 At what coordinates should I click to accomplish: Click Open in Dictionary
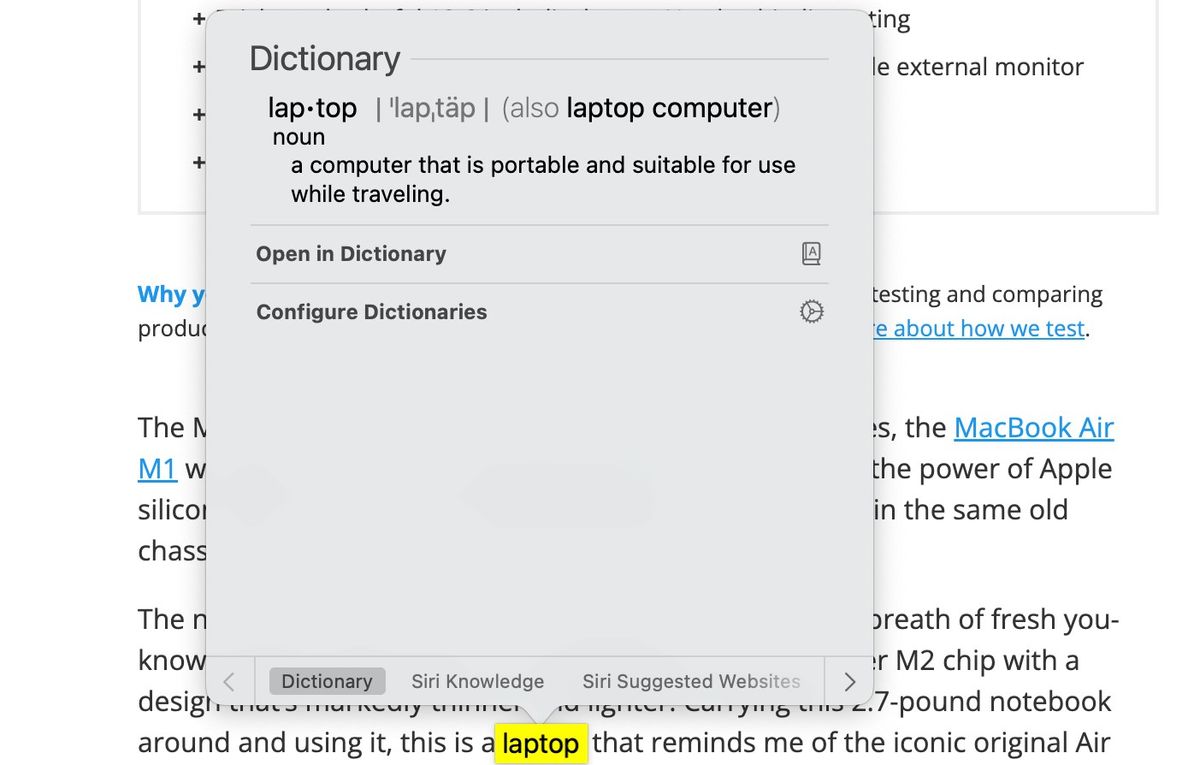[x=351, y=253]
